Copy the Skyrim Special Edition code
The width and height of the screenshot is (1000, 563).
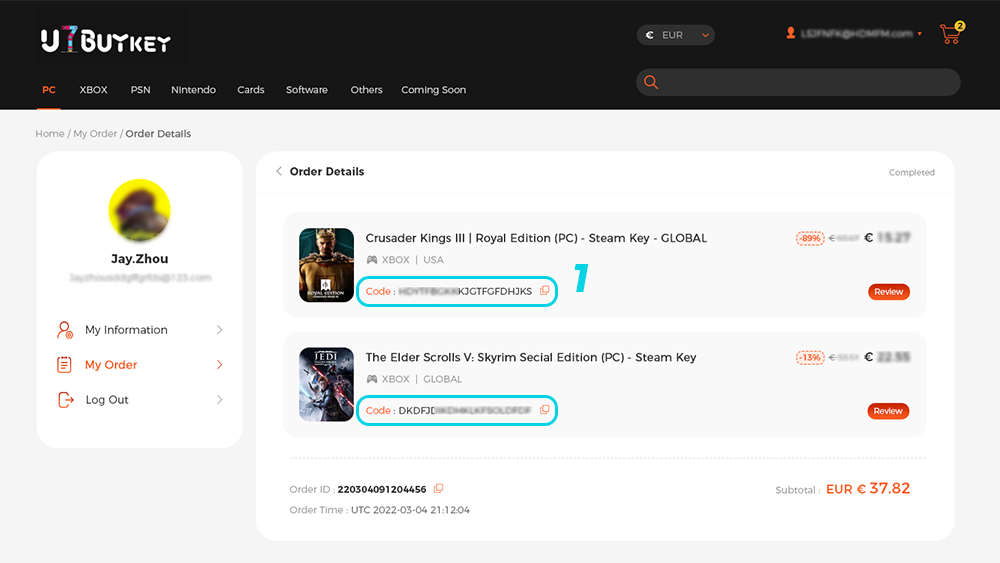click(x=545, y=410)
